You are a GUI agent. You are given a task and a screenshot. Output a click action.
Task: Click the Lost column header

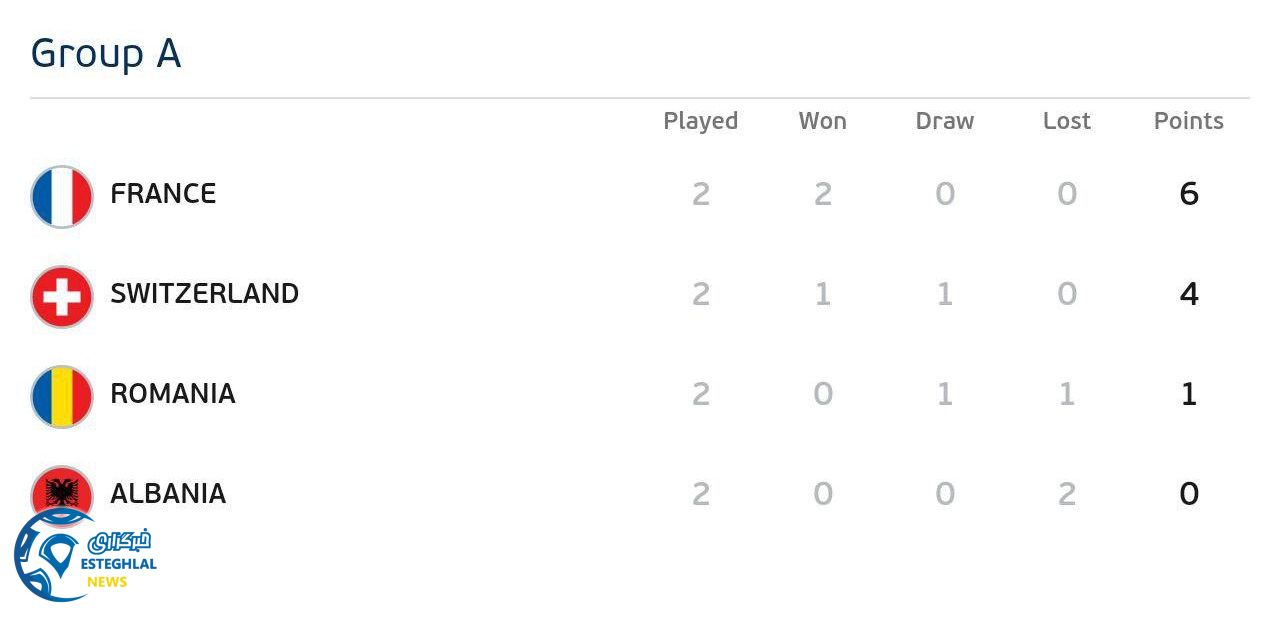tap(1066, 121)
